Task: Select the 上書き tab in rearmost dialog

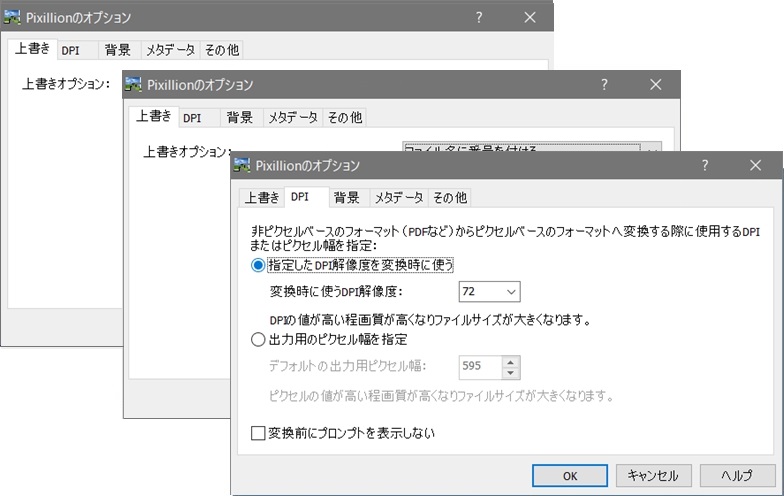Action: (x=32, y=49)
